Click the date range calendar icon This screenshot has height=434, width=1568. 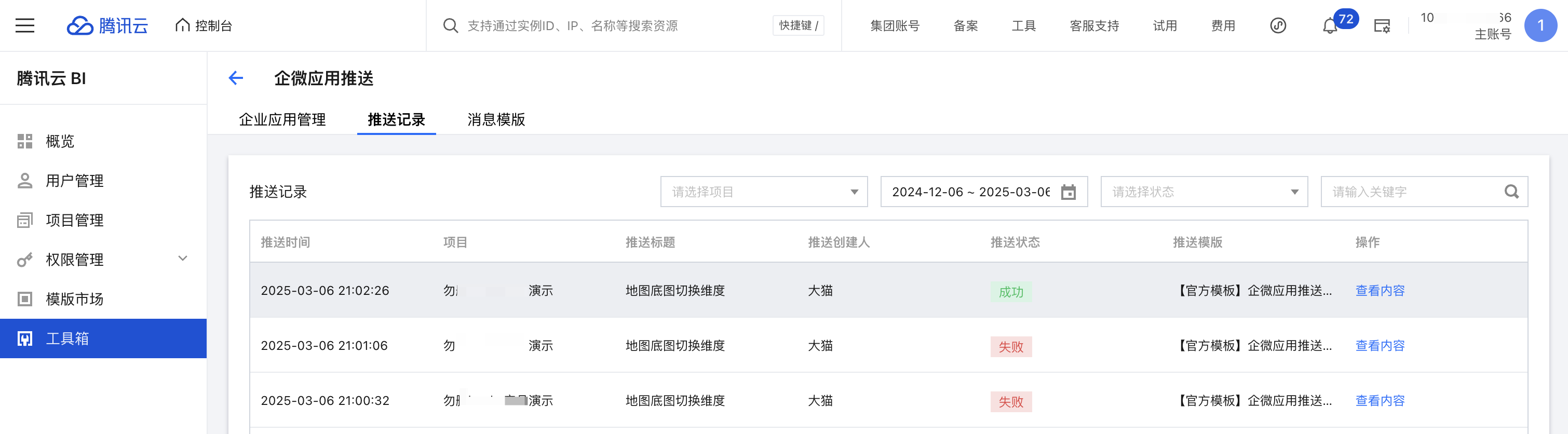1068,193
